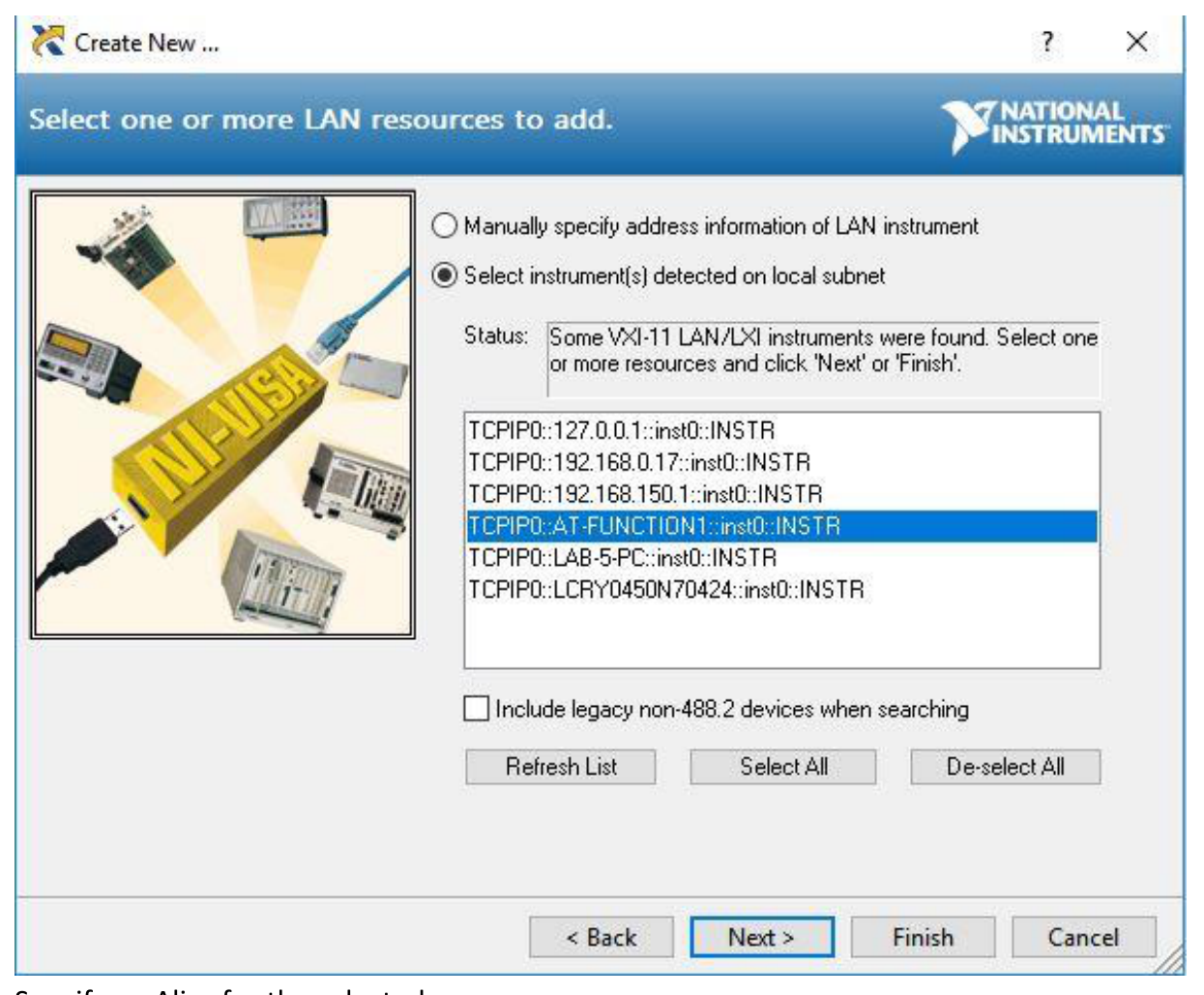Image resolution: width=1204 pixels, height=995 pixels.
Task: Select TCPIP0::192.168.0.17::inst0::INSTR resource
Action: click(781, 462)
